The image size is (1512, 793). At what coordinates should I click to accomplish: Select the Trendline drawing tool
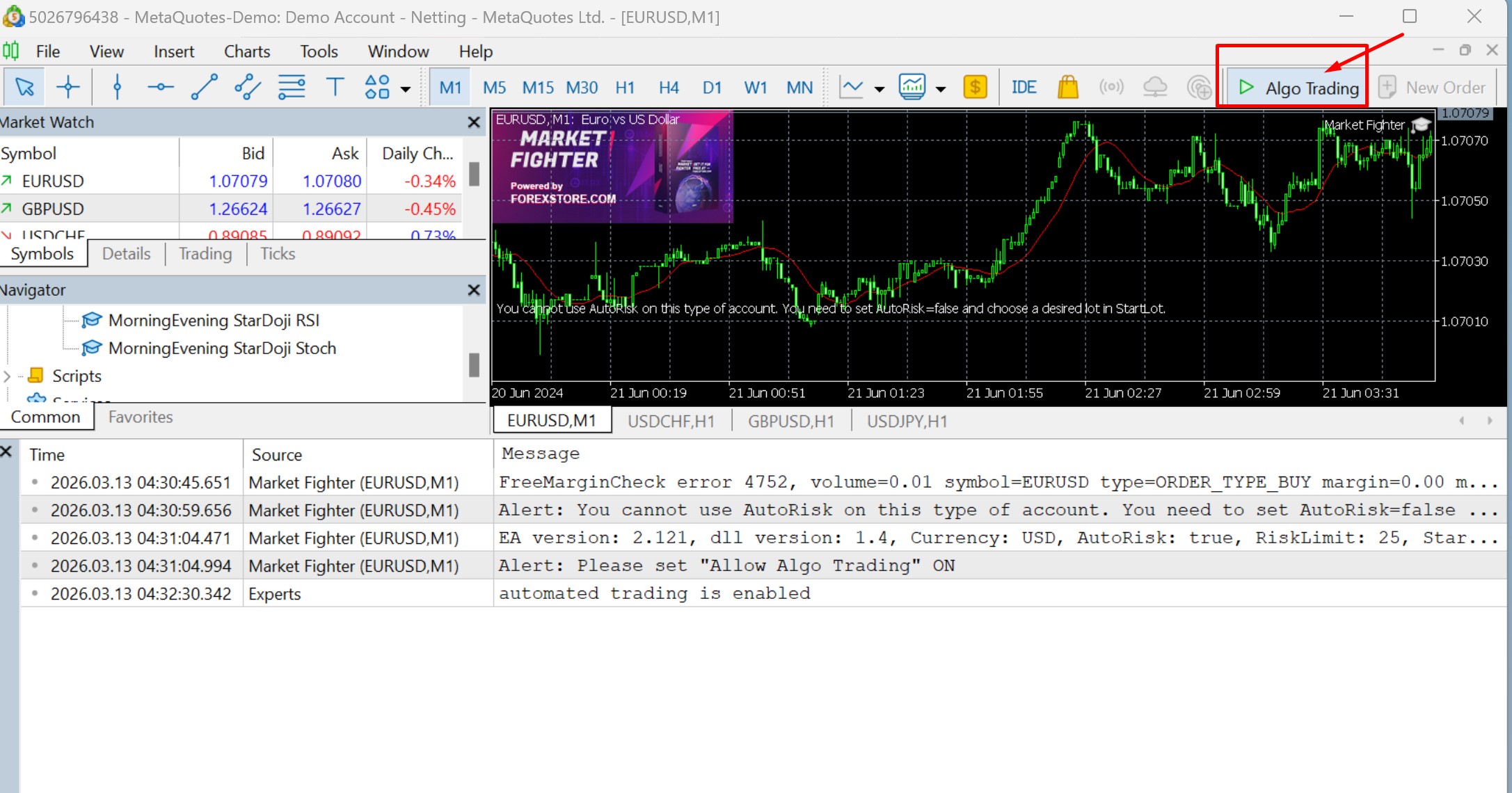tap(204, 86)
